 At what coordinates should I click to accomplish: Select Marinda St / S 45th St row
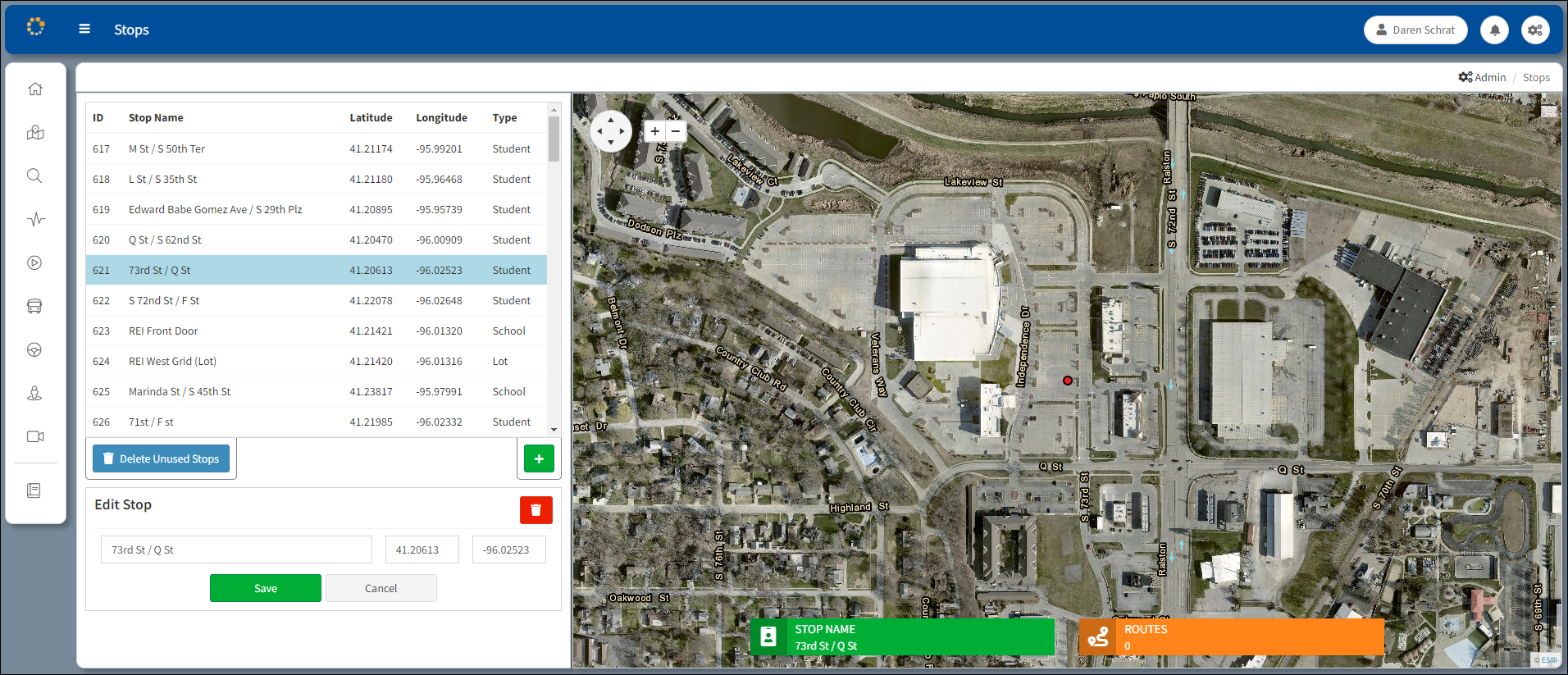tap(317, 391)
